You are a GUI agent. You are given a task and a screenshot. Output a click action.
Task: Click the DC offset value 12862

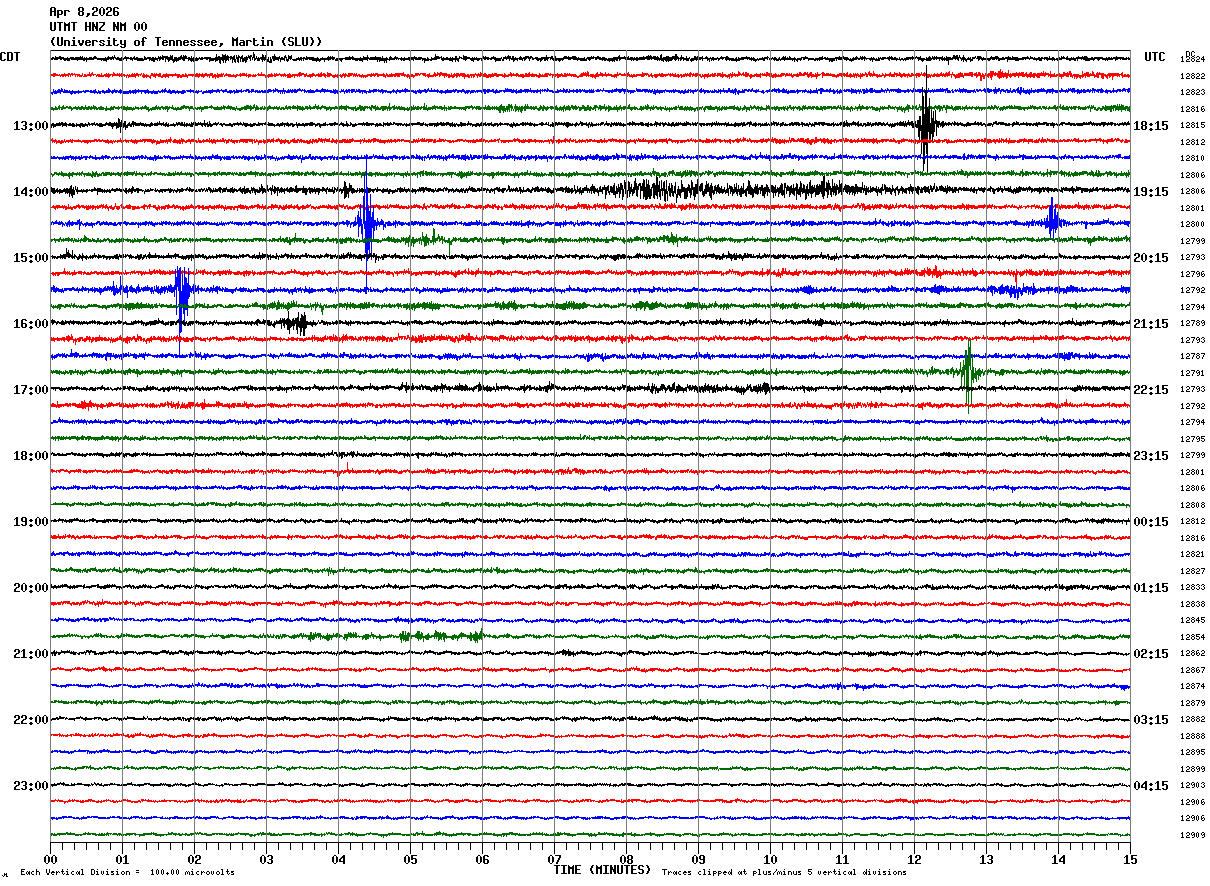1192,653
